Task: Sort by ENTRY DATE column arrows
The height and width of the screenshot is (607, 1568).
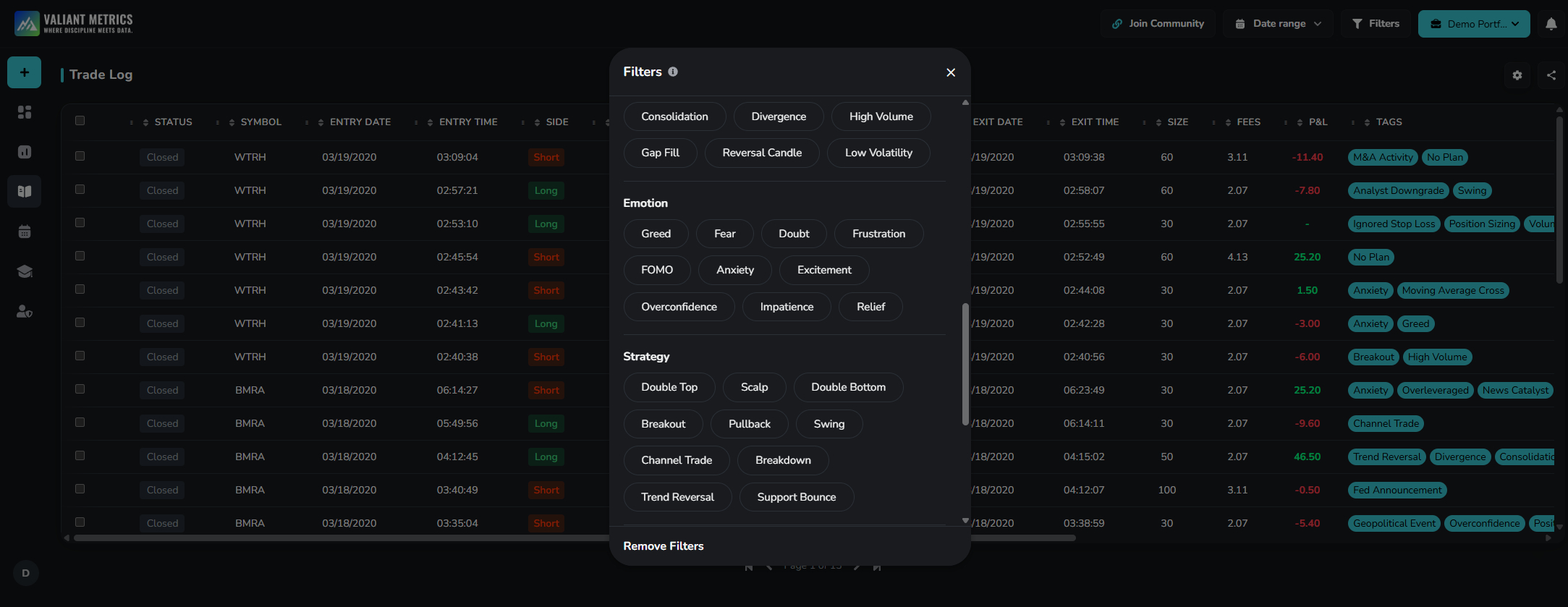Action: tap(321, 122)
